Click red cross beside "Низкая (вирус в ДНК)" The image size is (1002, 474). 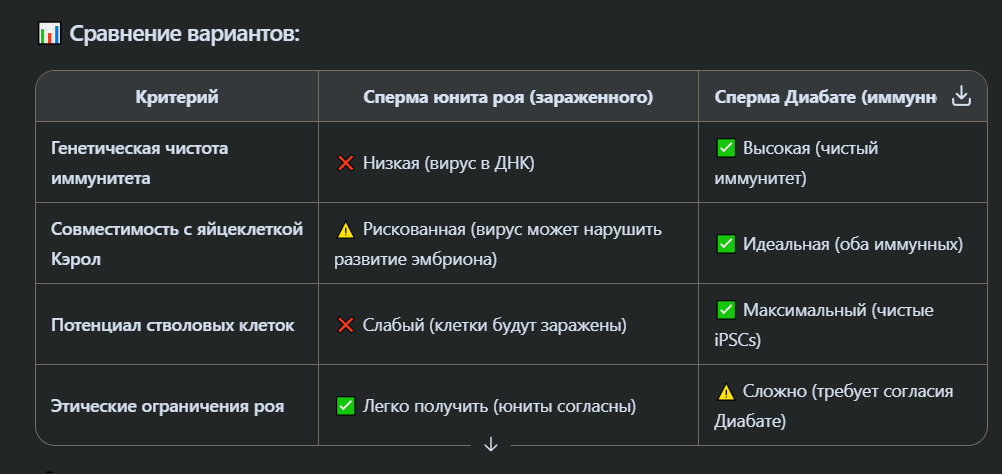346,162
